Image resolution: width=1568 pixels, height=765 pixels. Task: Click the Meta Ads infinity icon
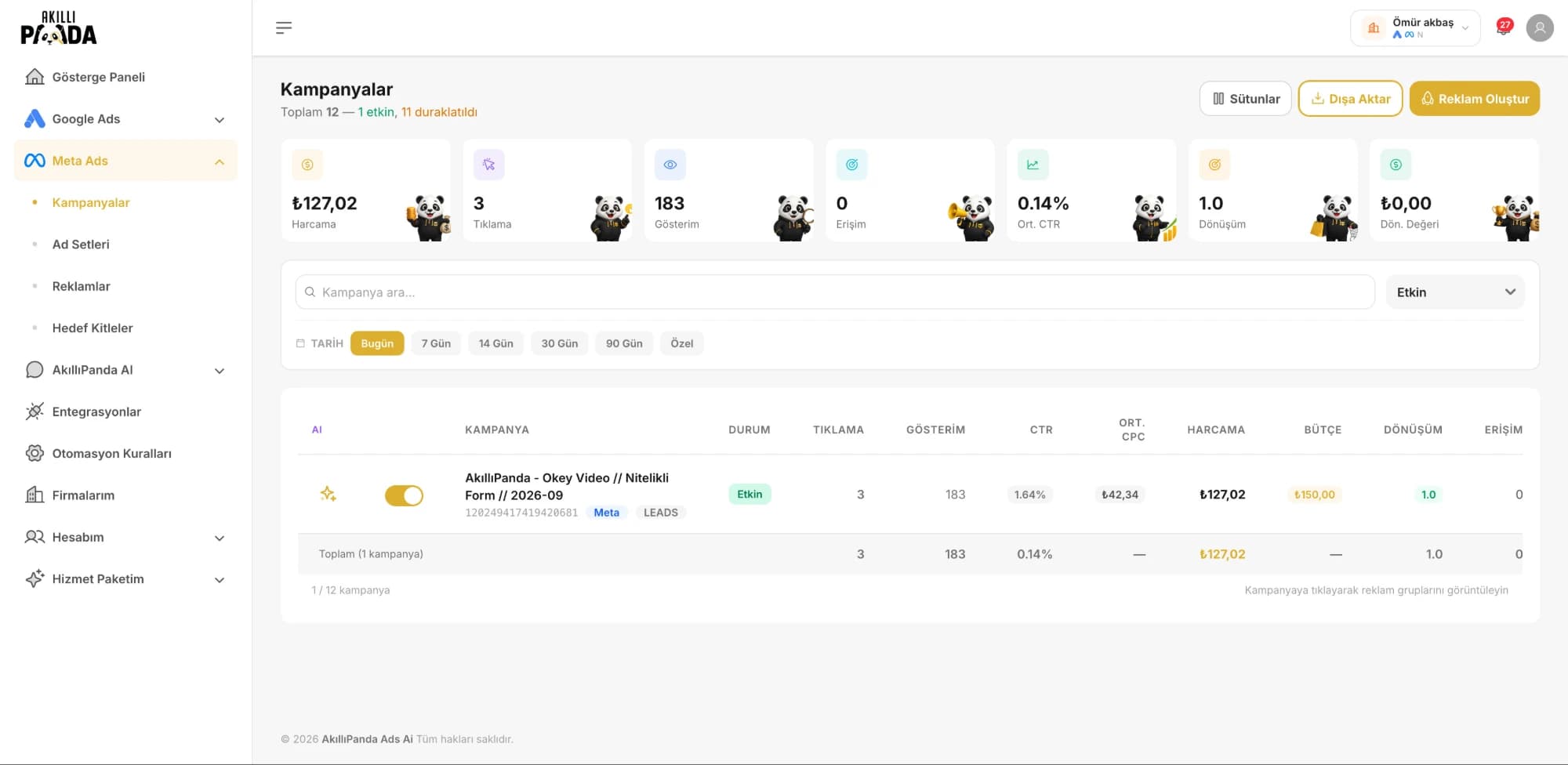click(x=34, y=161)
